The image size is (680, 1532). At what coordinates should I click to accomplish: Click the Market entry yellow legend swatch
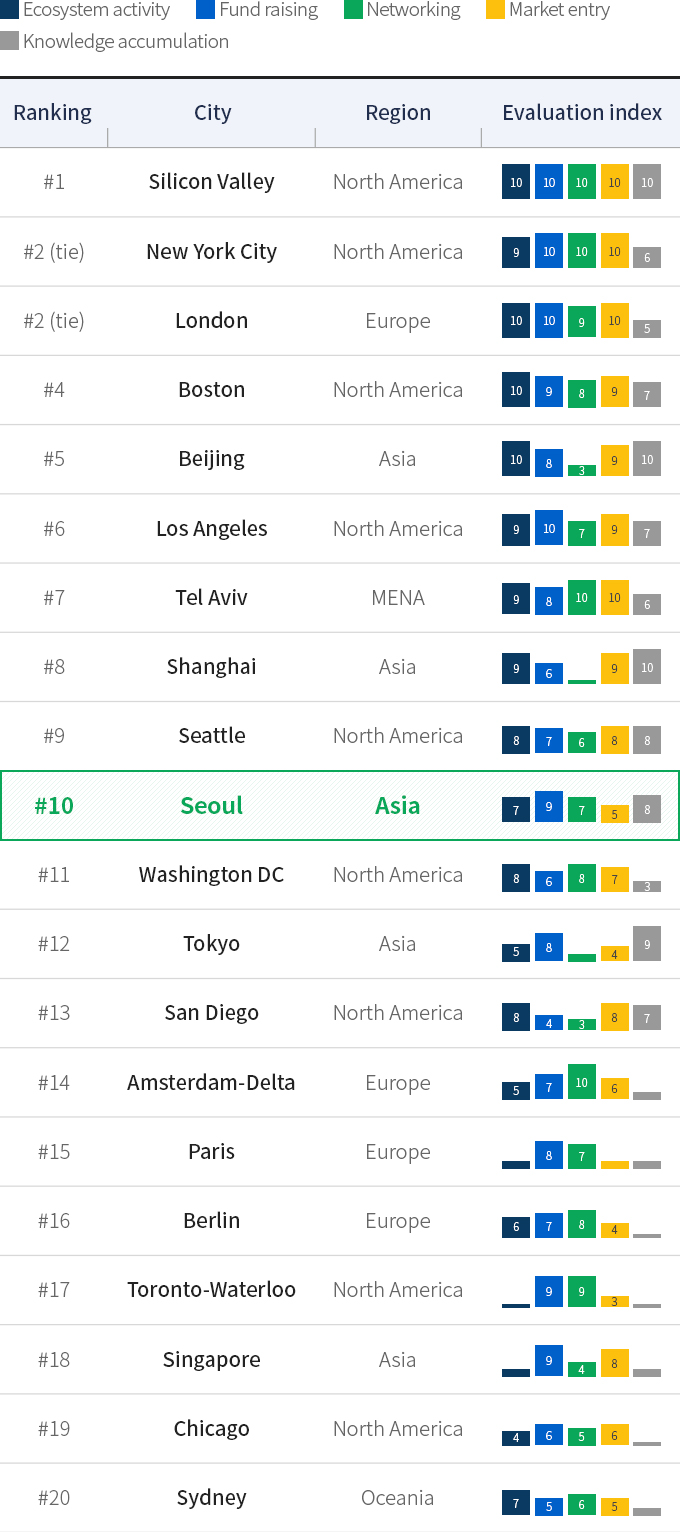[x=495, y=10]
